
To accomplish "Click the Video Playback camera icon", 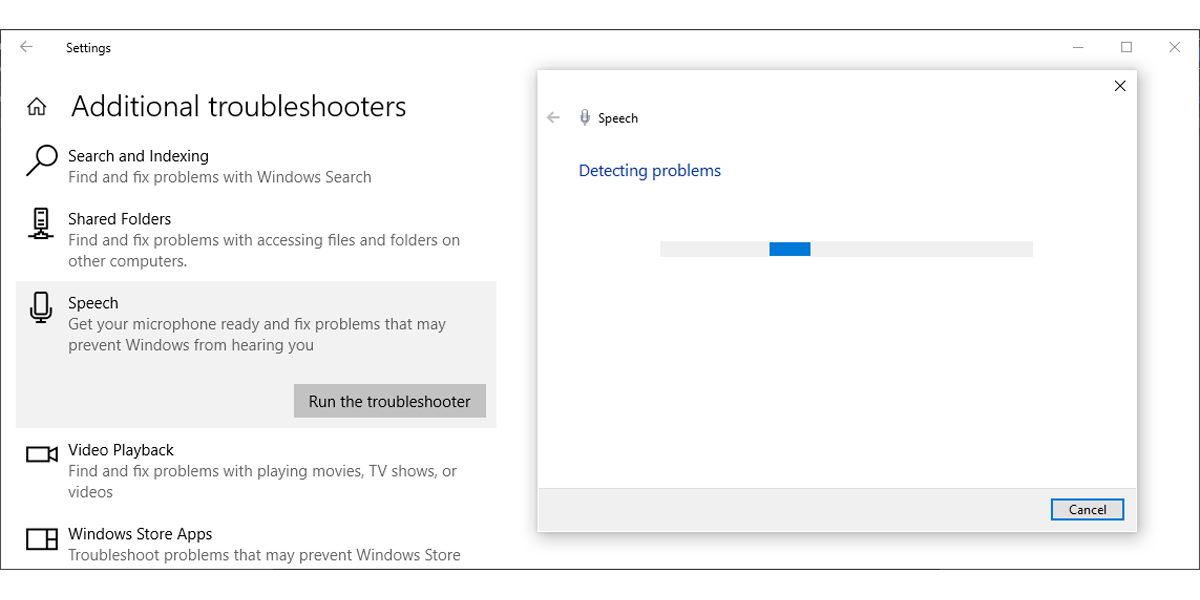I will 41,455.
